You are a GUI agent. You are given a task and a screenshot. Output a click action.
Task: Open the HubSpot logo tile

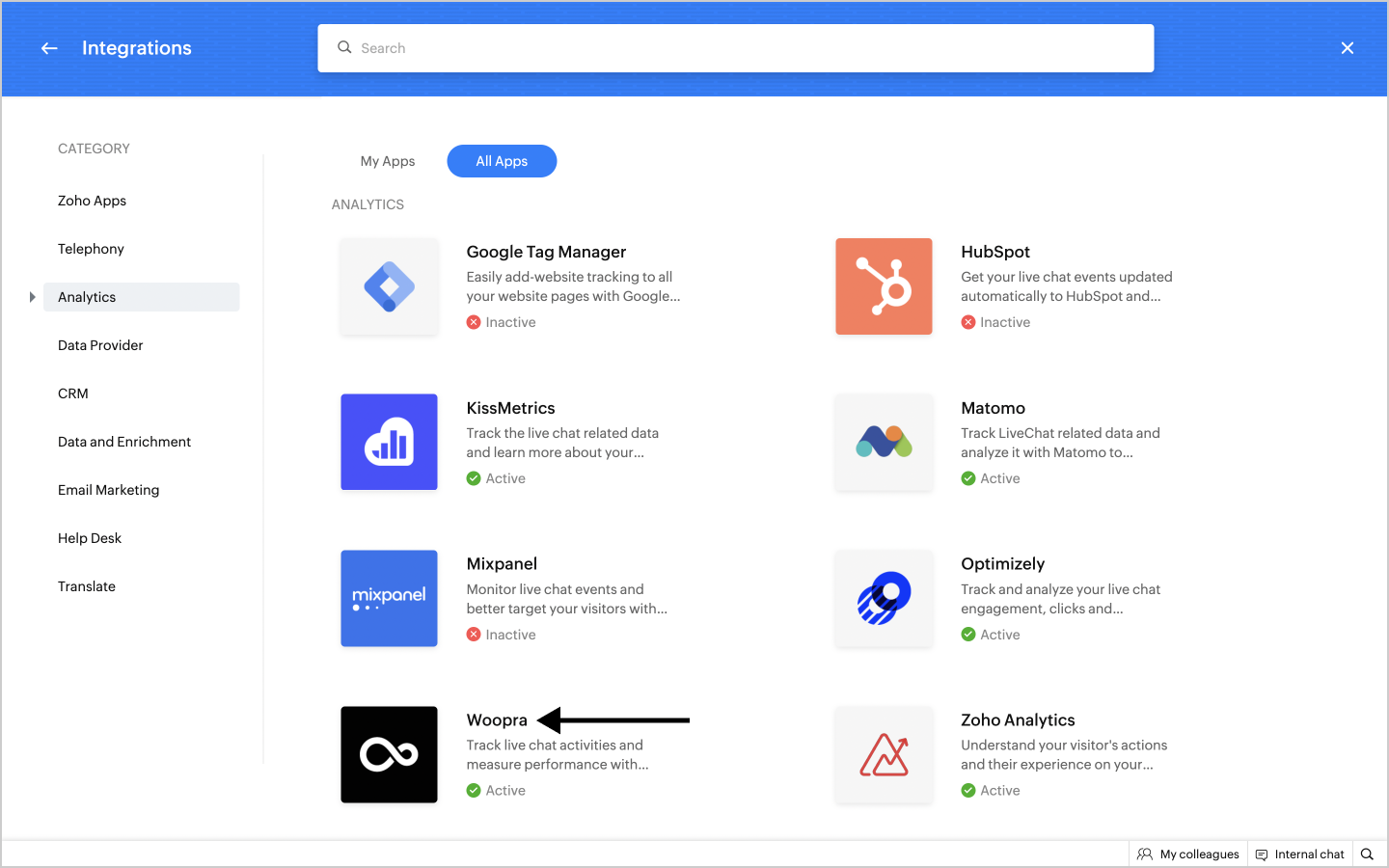884,286
